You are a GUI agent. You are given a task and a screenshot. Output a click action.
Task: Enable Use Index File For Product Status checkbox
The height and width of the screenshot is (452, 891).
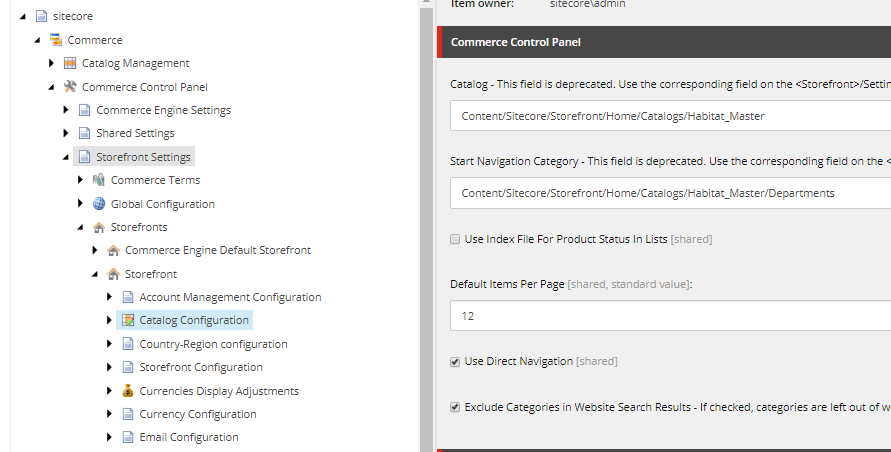click(x=455, y=239)
